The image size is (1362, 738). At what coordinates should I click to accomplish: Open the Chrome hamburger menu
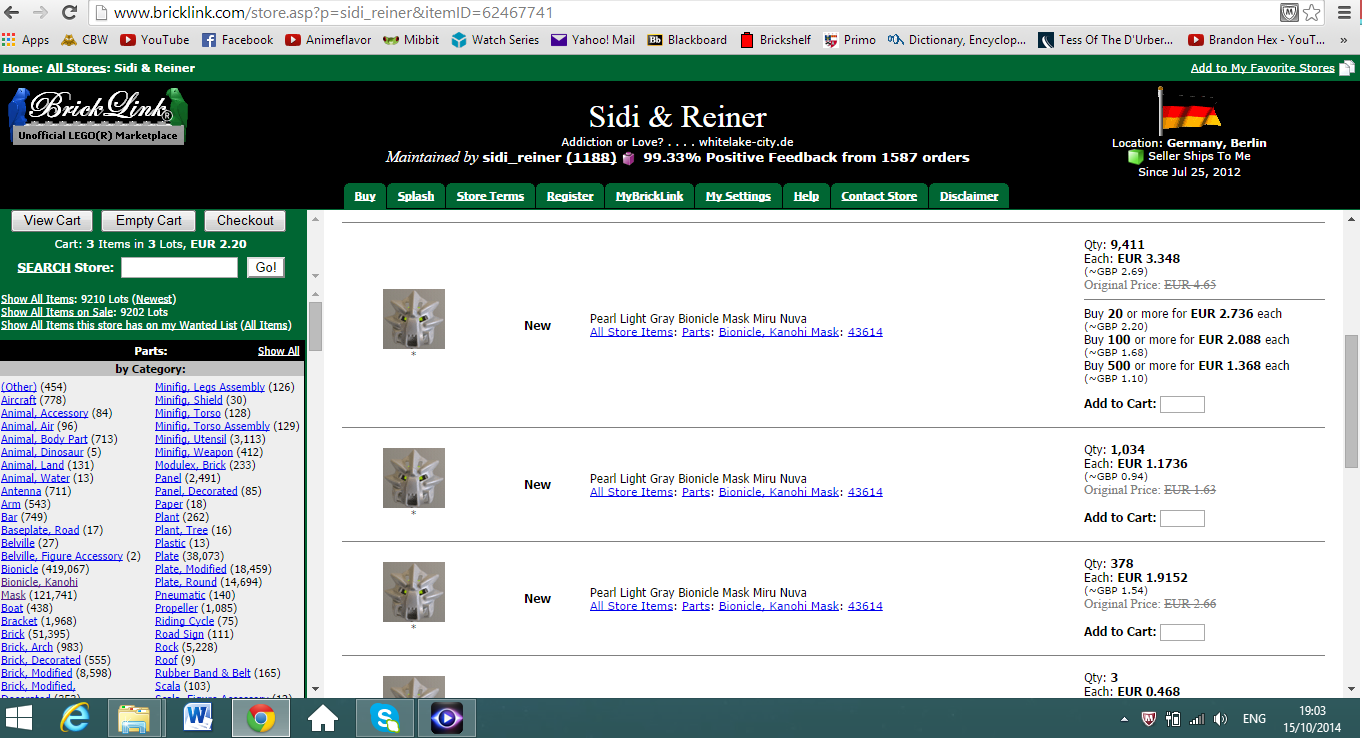[1344, 13]
